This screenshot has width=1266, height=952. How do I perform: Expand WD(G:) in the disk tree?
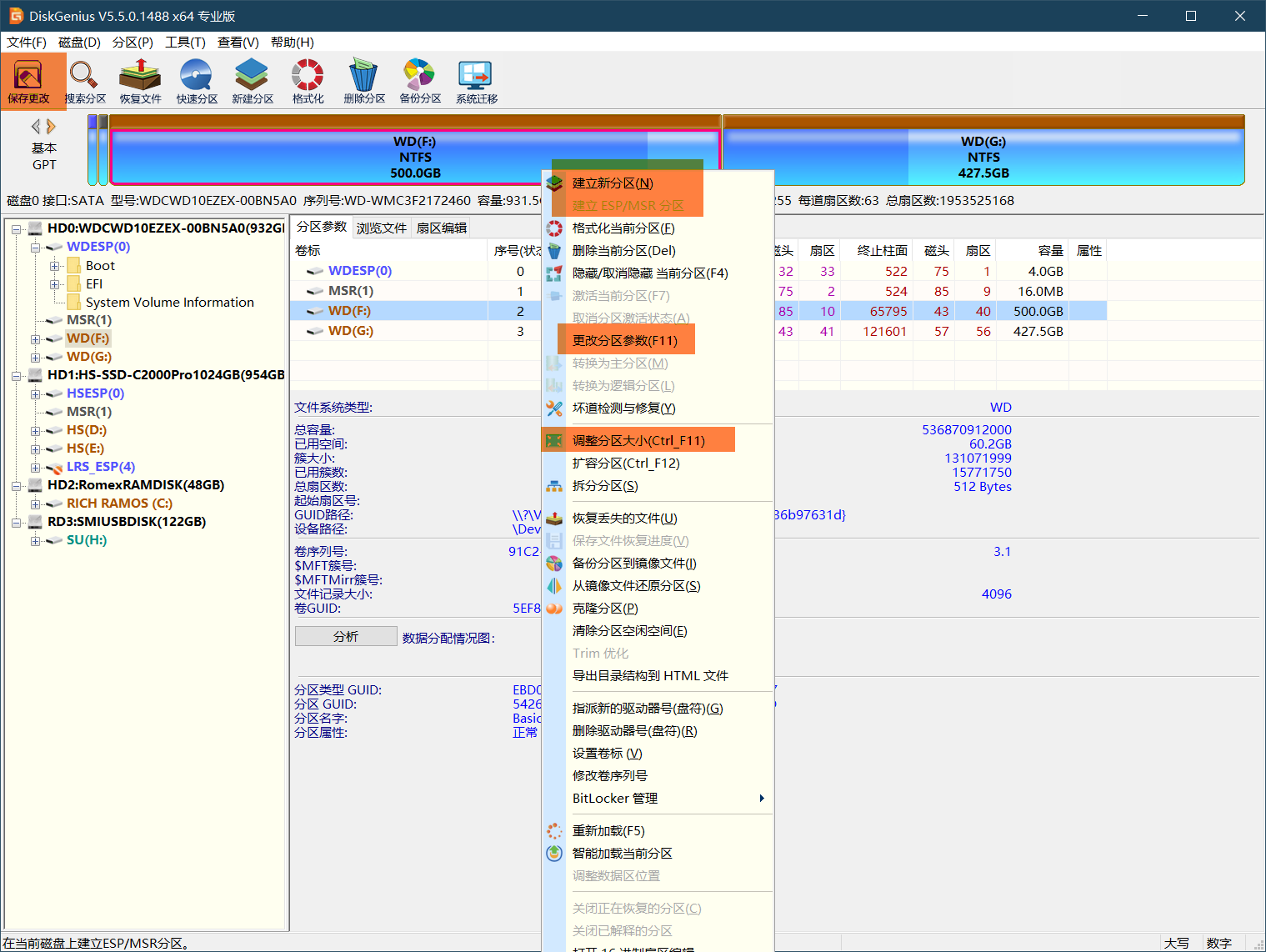[36, 357]
